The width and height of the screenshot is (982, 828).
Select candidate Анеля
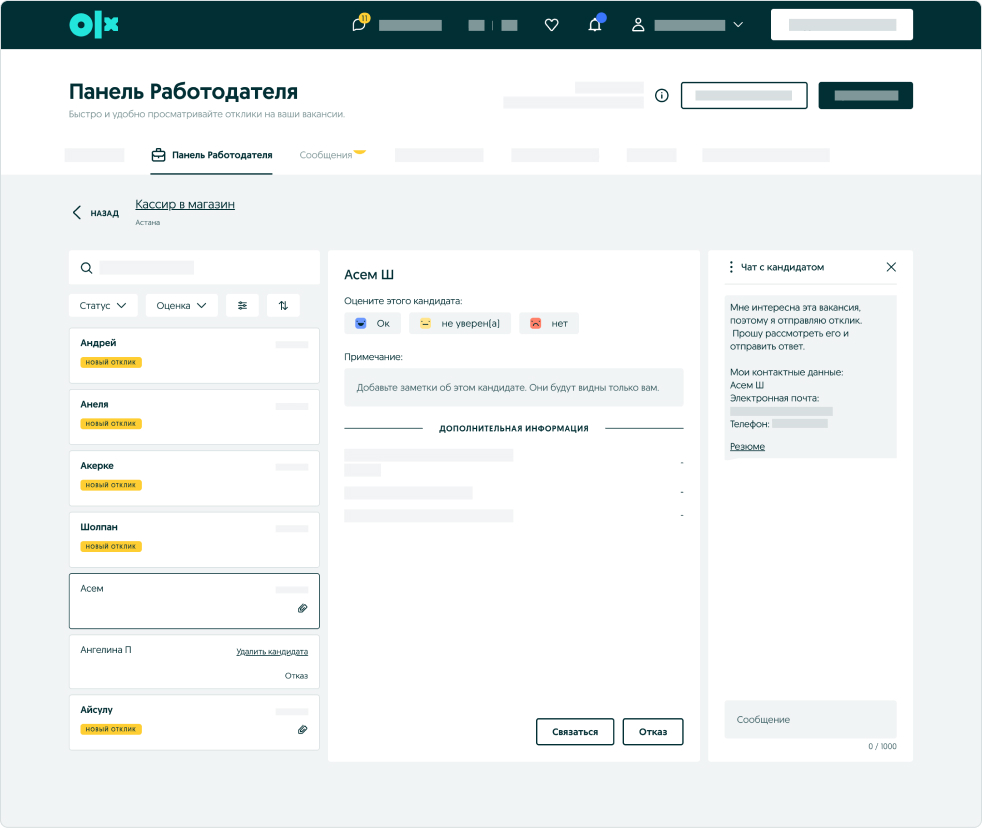tap(194, 417)
